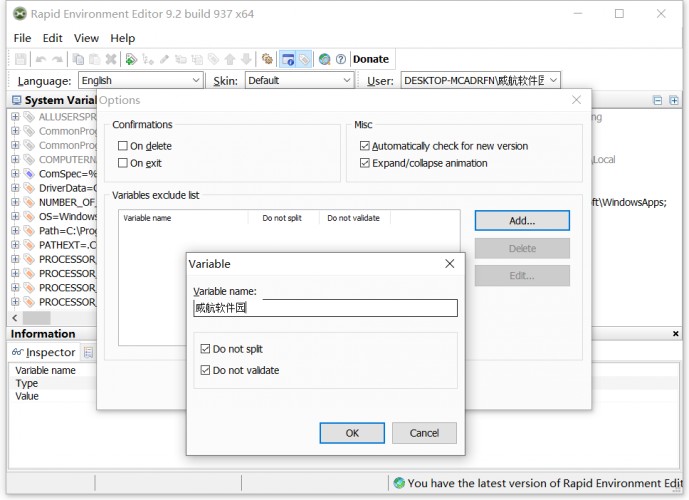Expand the ALLUSERSPROFILE tree node
The width and height of the screenshot is (689, 500).
click(15, 116)
